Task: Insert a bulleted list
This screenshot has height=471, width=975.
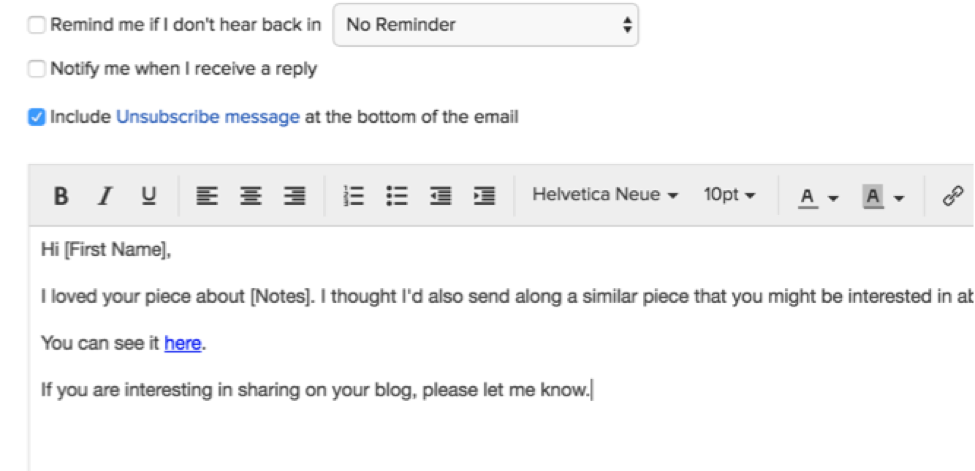Action: pyautogui.click(x=397, y=196)
